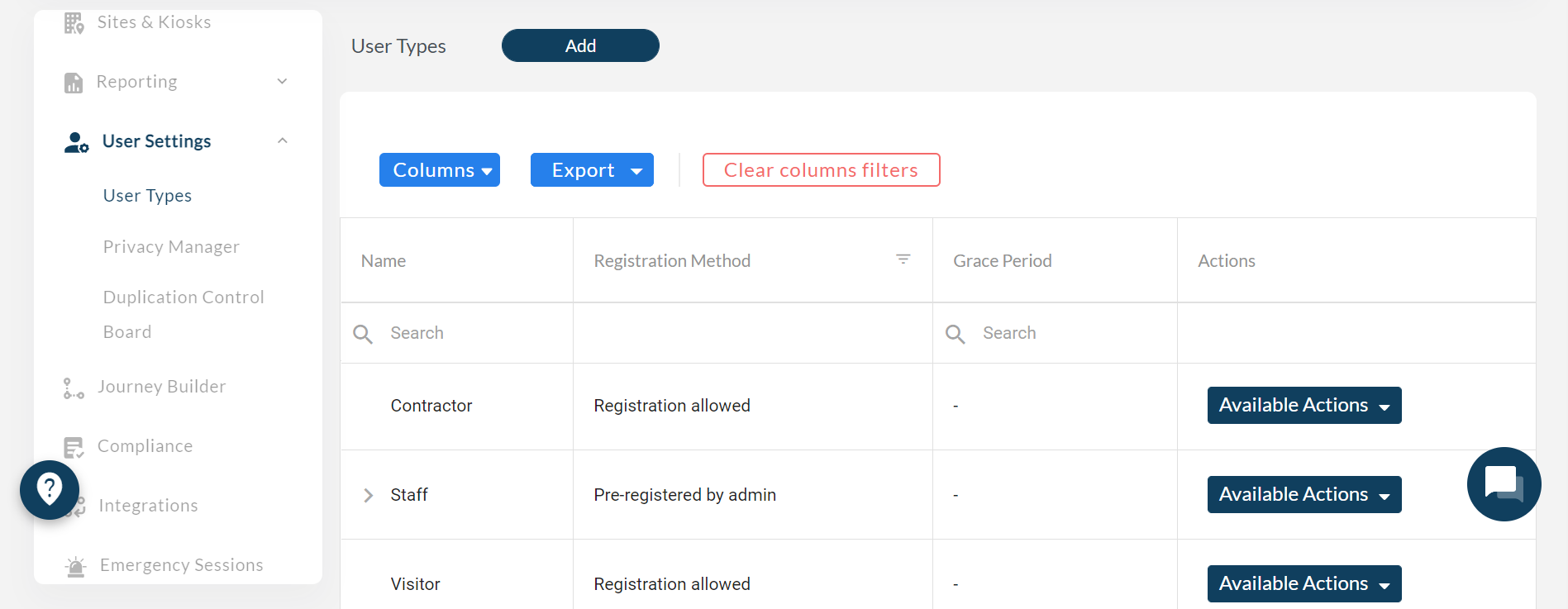Expand the Staff row
This screenshot has height=609, width=1568.
(369, 495)
